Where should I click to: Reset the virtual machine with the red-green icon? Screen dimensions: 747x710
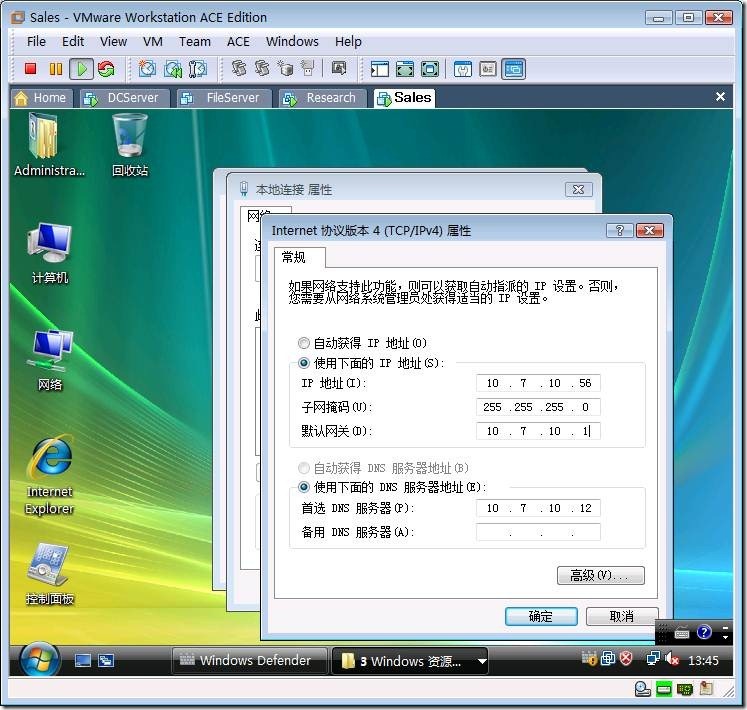(x=106, y=69)
